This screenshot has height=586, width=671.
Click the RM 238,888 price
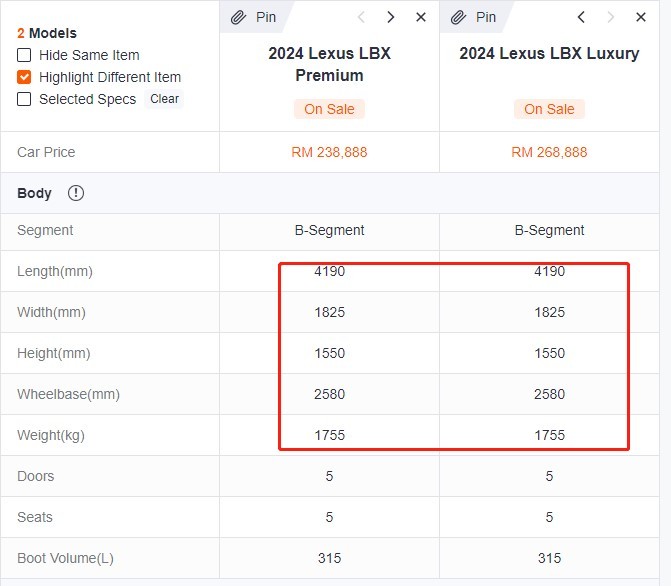click(330, 152)
